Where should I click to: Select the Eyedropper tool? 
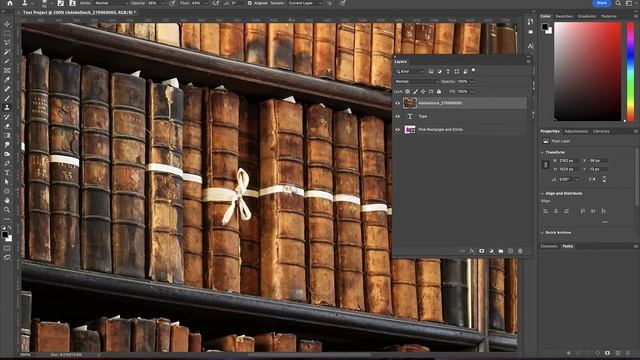coord(7,80)
